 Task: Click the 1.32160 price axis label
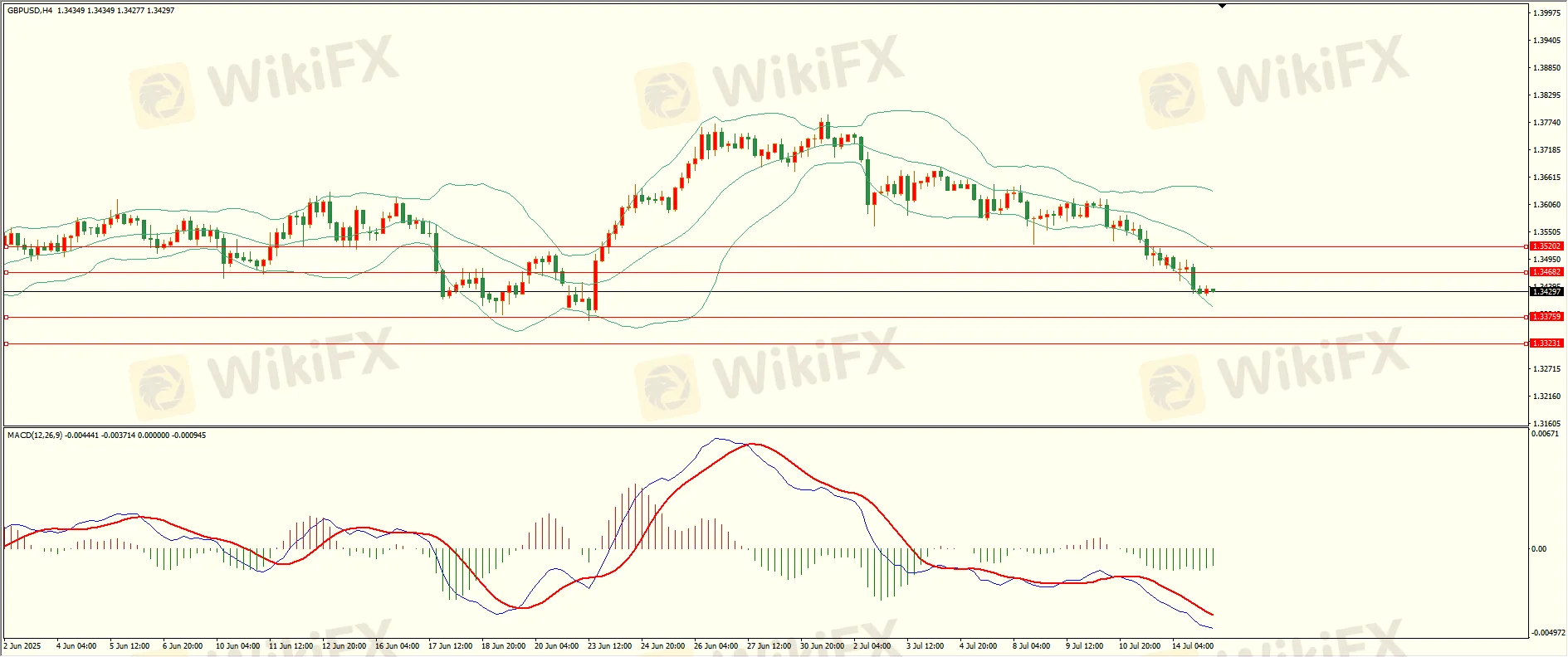pos(1546,397)
